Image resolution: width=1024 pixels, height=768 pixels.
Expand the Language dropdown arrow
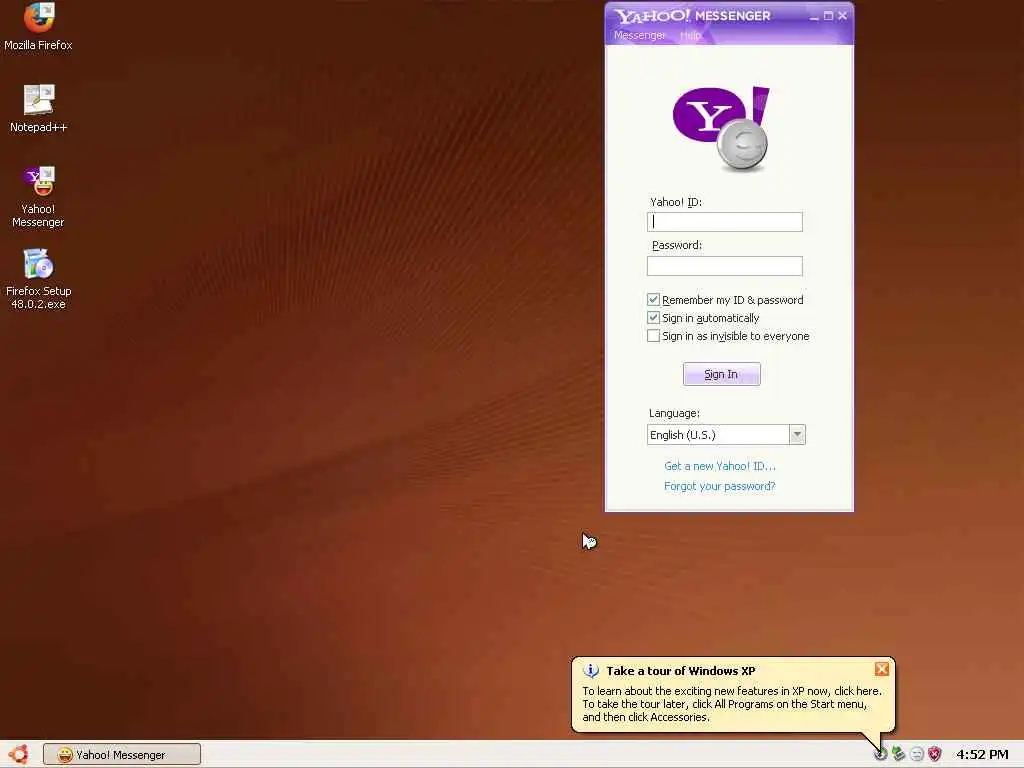[x=797, y=435]
